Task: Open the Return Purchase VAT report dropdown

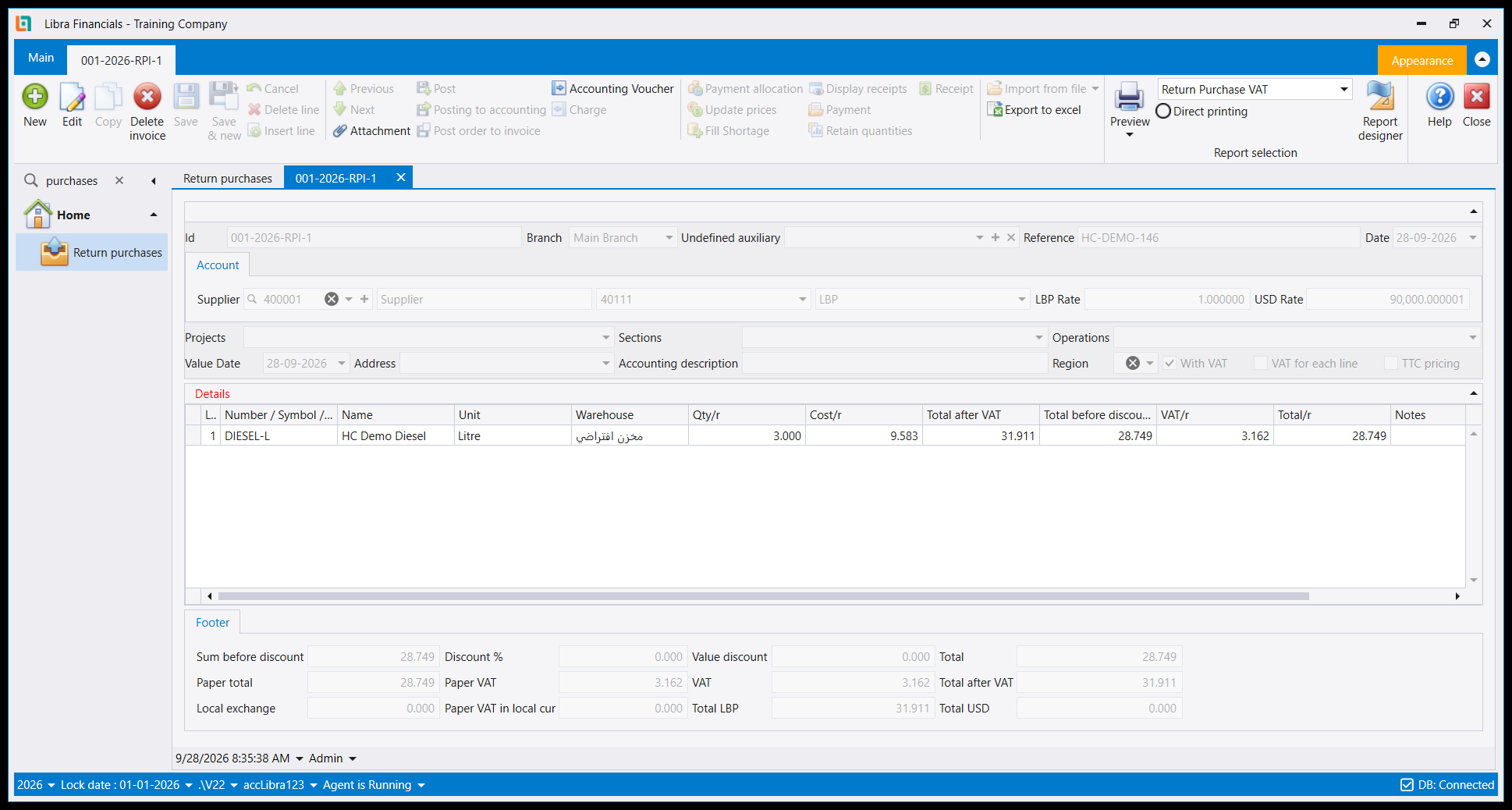Action: 1344,89
